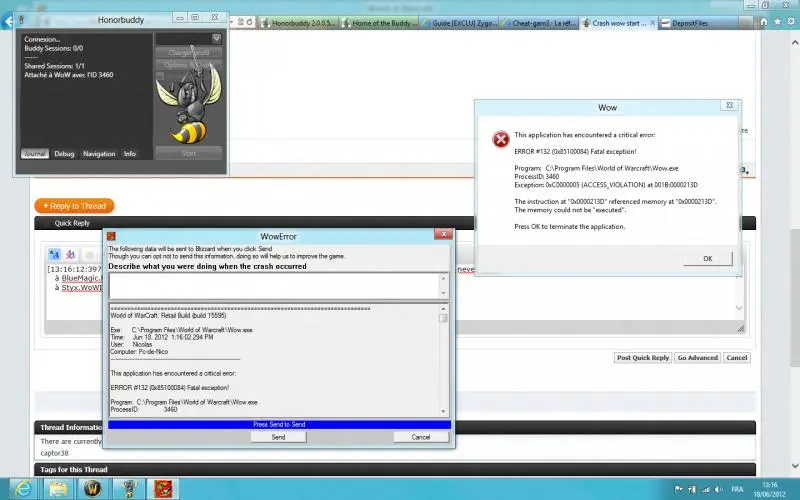800x500 pixels.
Task: Open the Go Advanced reply editor
Action: [697, 358]
